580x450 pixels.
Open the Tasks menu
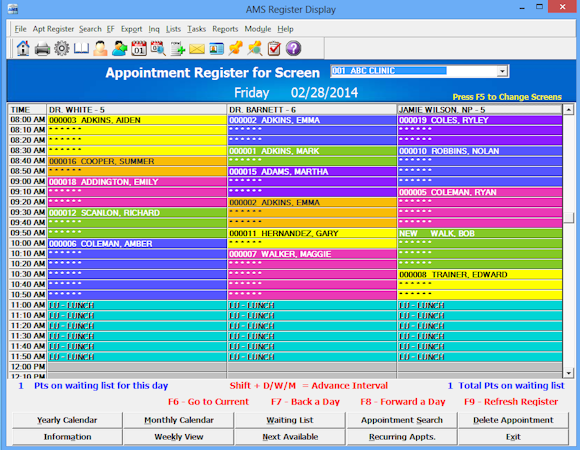[x=196, y=29]
